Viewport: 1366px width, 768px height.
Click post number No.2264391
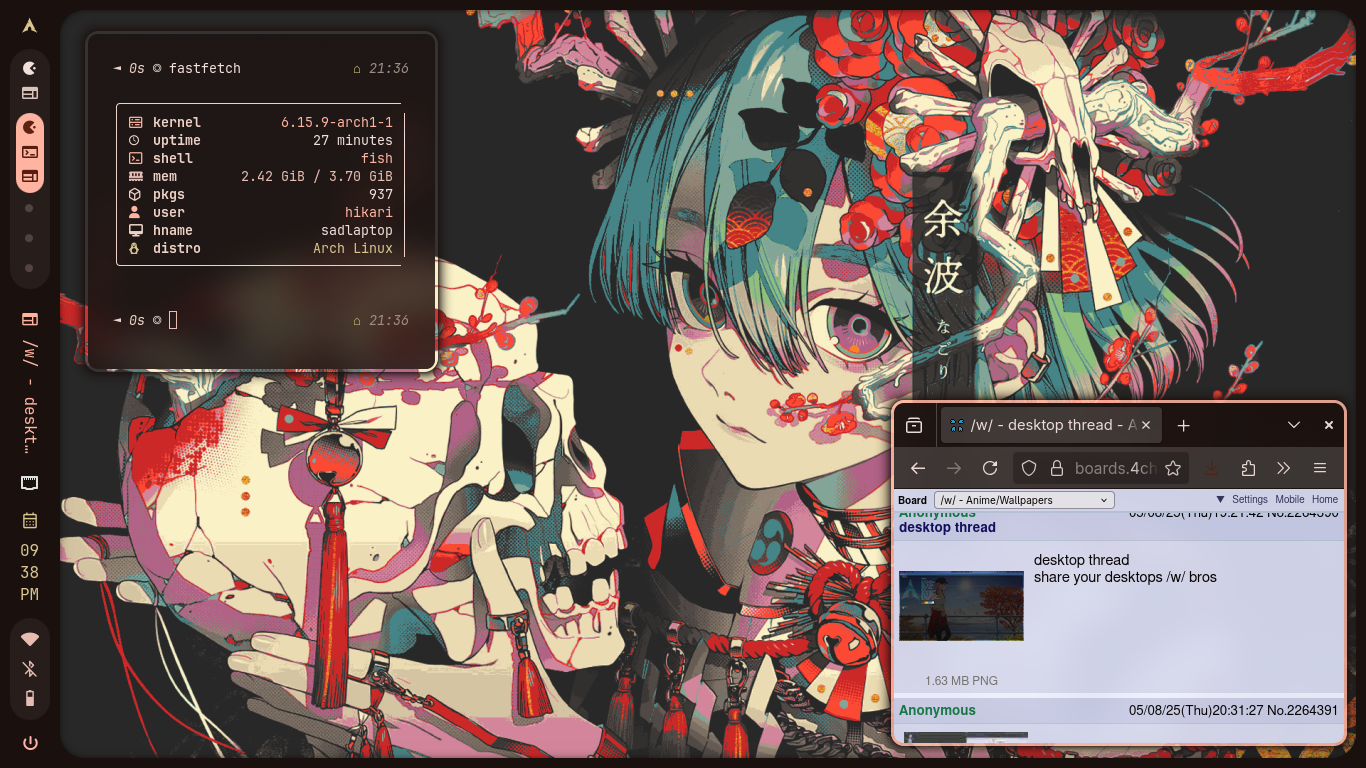click(x=1302, y=710)
